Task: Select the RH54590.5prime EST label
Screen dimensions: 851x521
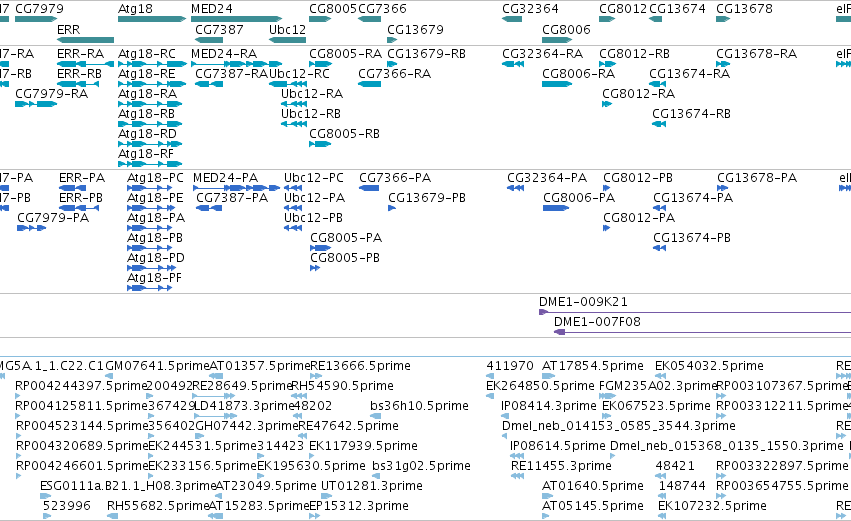Action: click(x=343, y=386)
